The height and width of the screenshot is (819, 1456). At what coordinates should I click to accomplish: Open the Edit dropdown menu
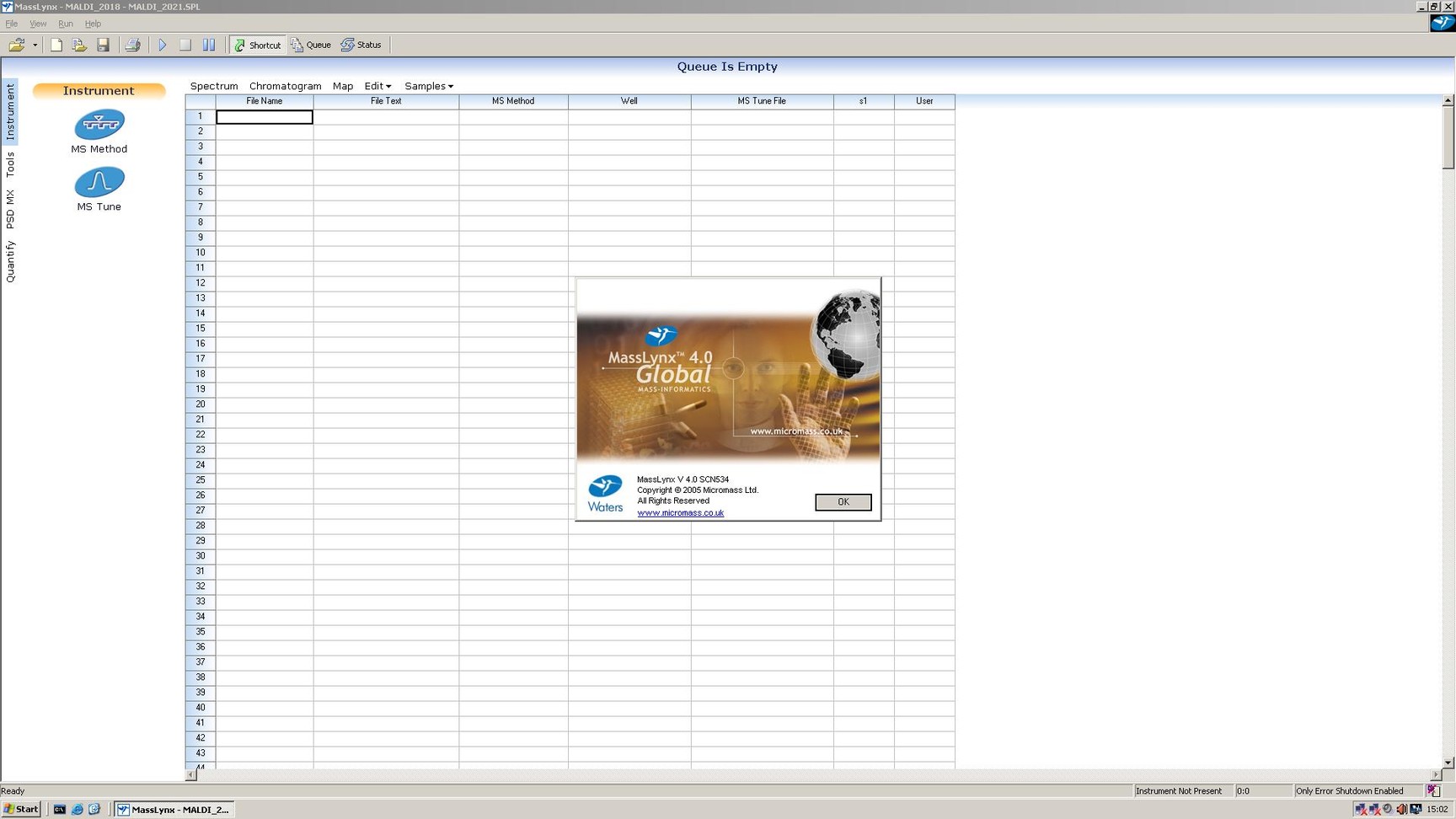tap(377, 85)
